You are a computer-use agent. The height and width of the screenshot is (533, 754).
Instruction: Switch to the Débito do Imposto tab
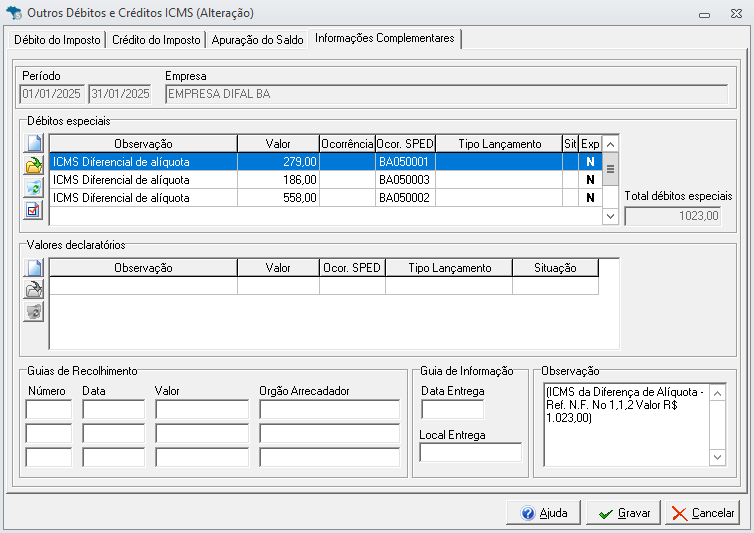point(57,40)
